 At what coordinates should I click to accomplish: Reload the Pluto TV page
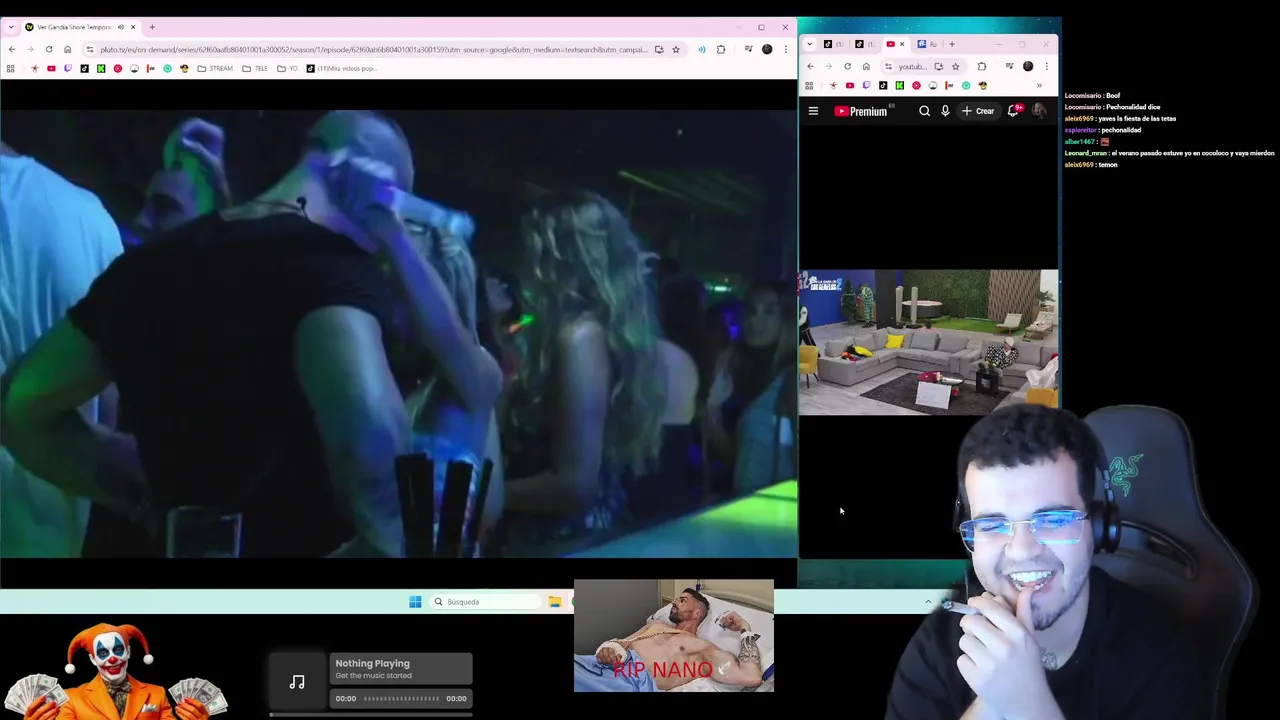(48, 49)
